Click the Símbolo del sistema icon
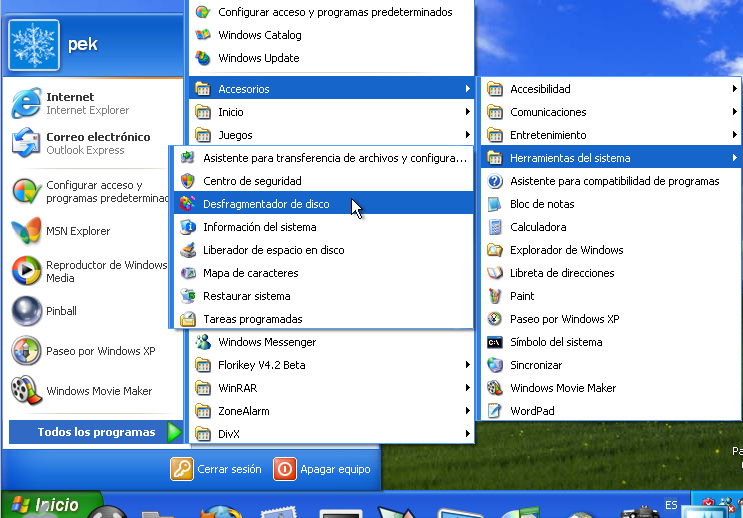Image resolution: width=743 pixels, height=518 pixels. click(495, 342)
